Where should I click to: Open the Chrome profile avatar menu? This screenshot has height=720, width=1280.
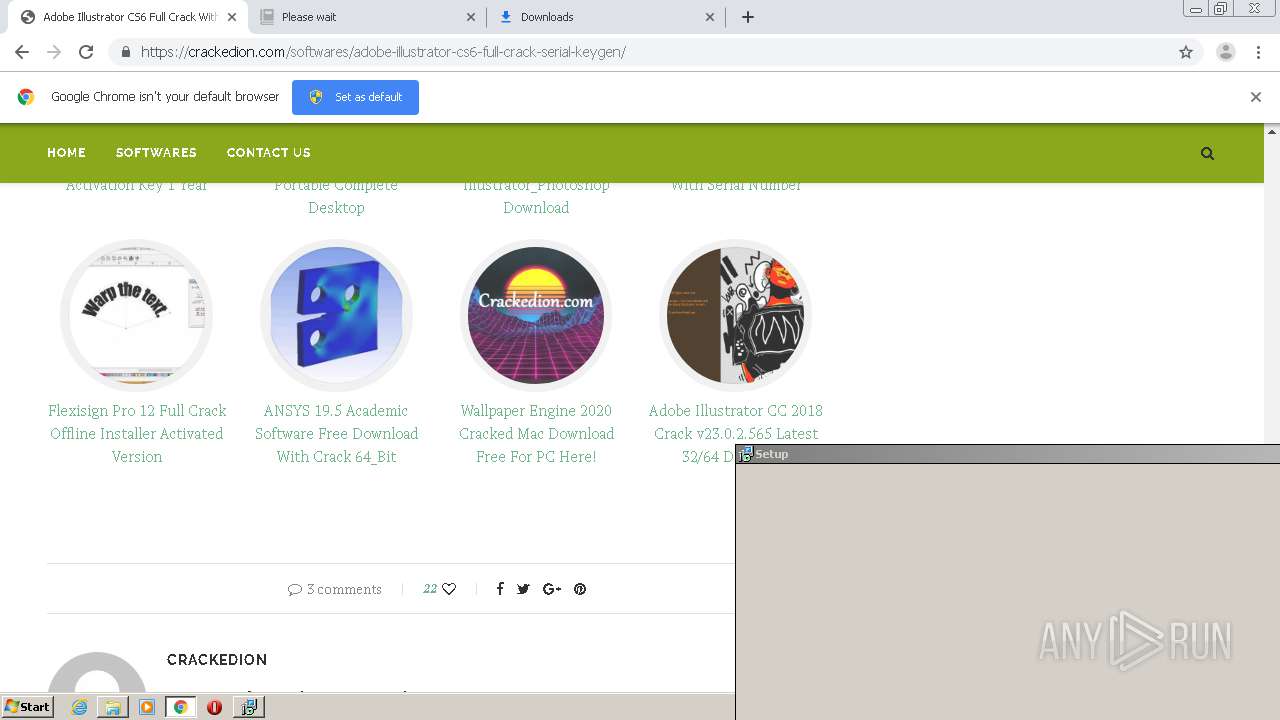click(x=1225, y=52)
